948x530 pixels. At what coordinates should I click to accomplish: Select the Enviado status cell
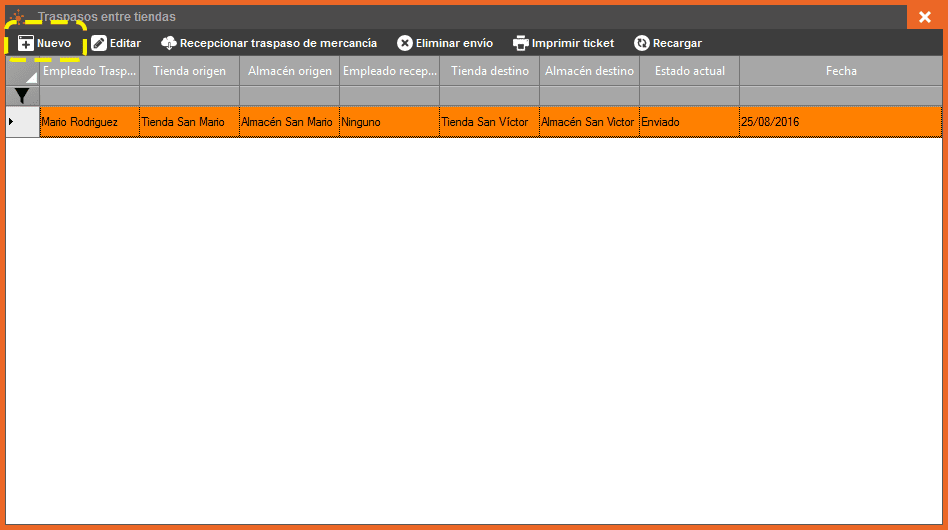tap(689, 122)
